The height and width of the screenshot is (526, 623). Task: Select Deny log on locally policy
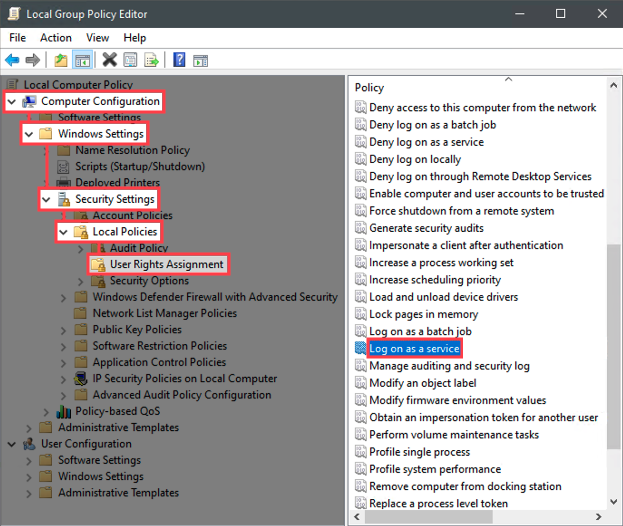(415, 159)
